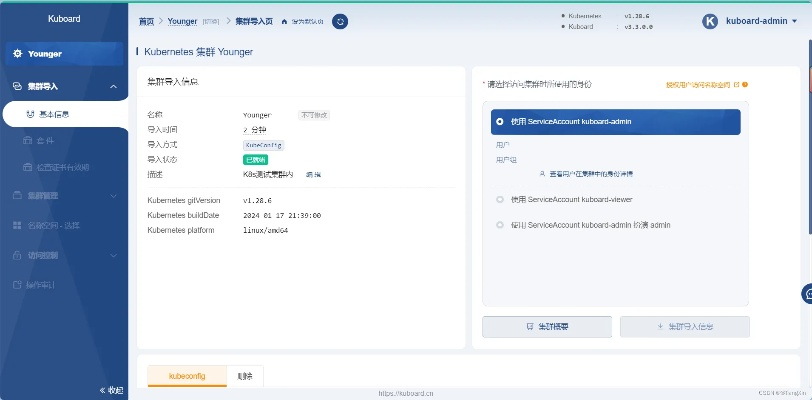This screenshot has width=812, height=400.
Task: Click the 集群概要 button
Action: 546,327
